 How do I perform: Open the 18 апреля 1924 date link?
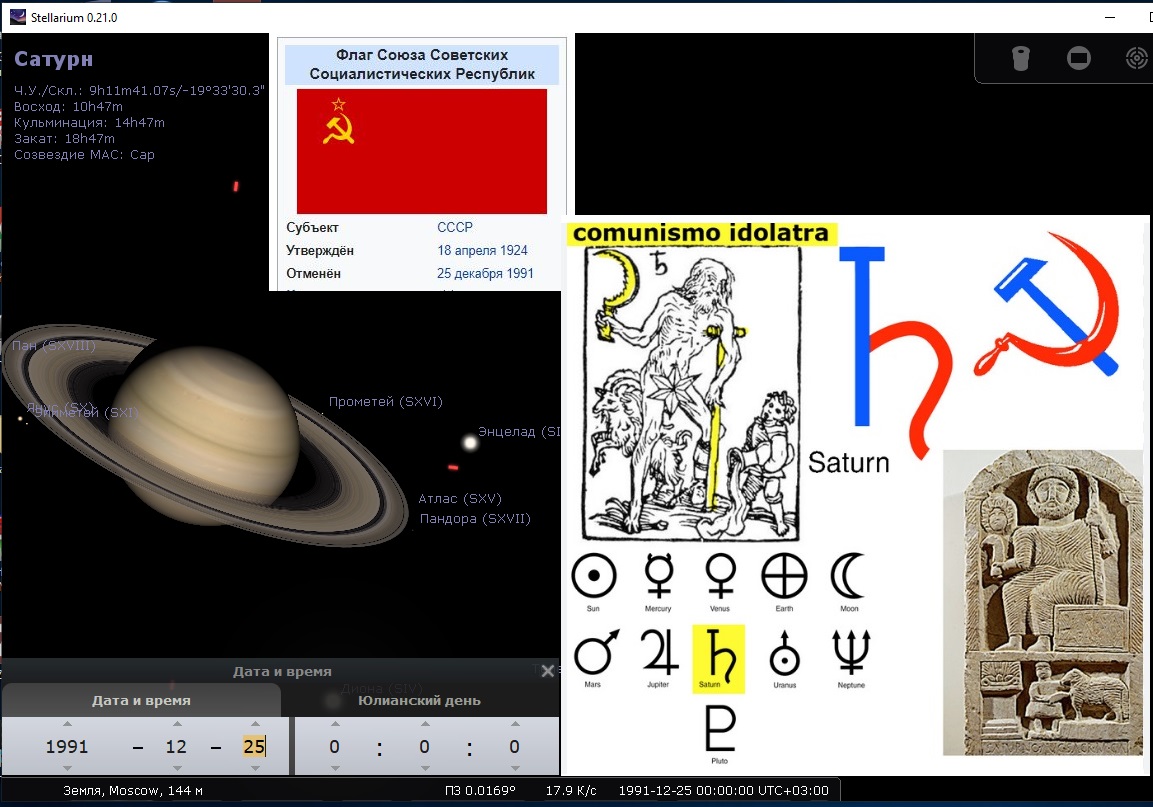tap(482, 250)
